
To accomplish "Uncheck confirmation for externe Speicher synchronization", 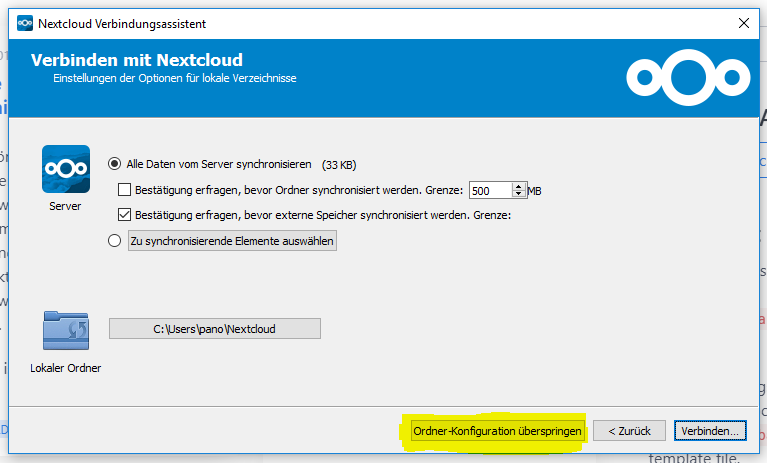I will coord(125,214).
